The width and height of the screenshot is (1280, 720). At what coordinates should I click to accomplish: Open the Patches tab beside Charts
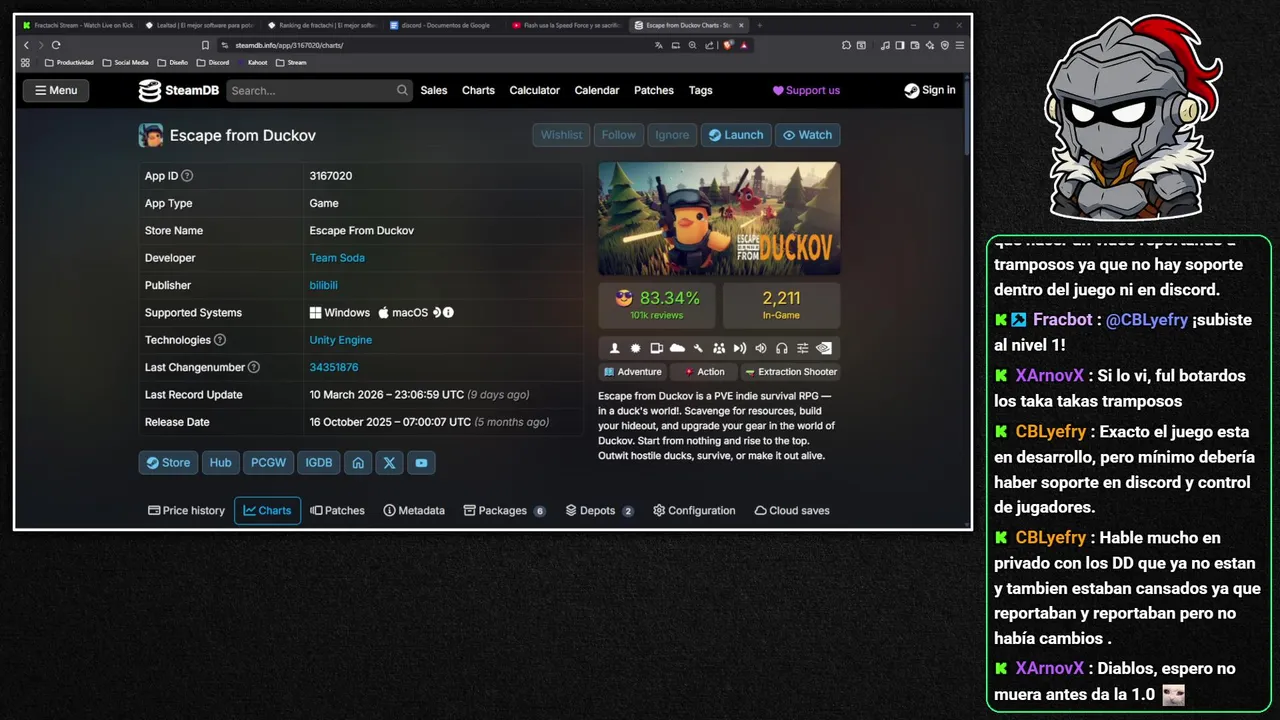[337, 510]
